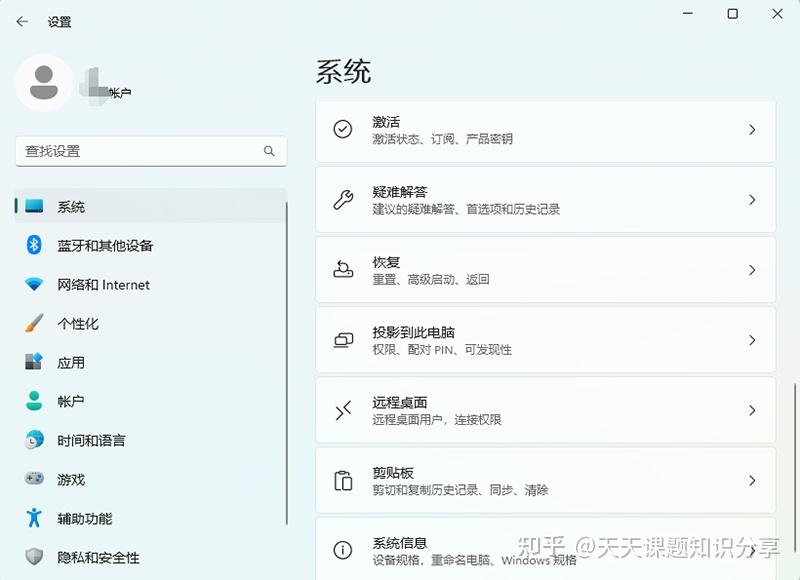Expand 激活 with its chevron arrow

(x=752, y=130)
